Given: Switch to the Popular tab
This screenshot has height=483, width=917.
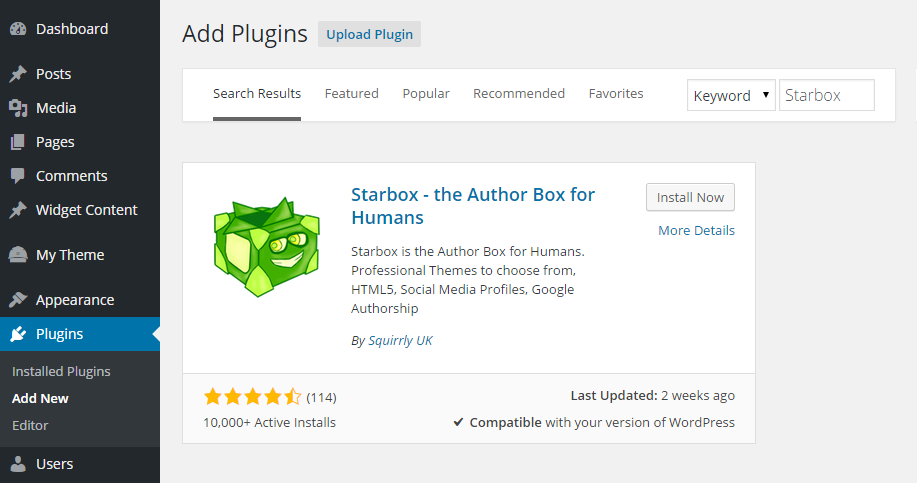Looking at the screenshot, I should (426, 94).
